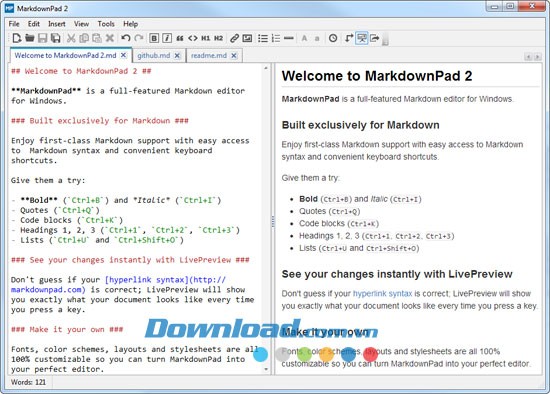Screen dimensions: 550x394
Task: Click 'See your changes instantly with LivePreview' preview heading
Action: [397, 274]
